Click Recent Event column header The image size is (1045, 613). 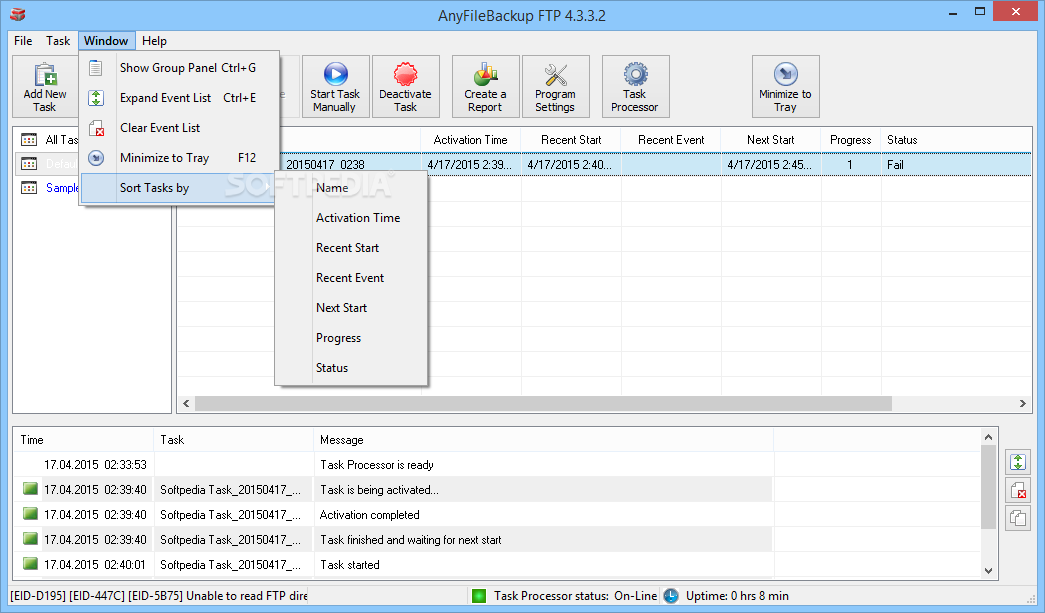point(671,140)
